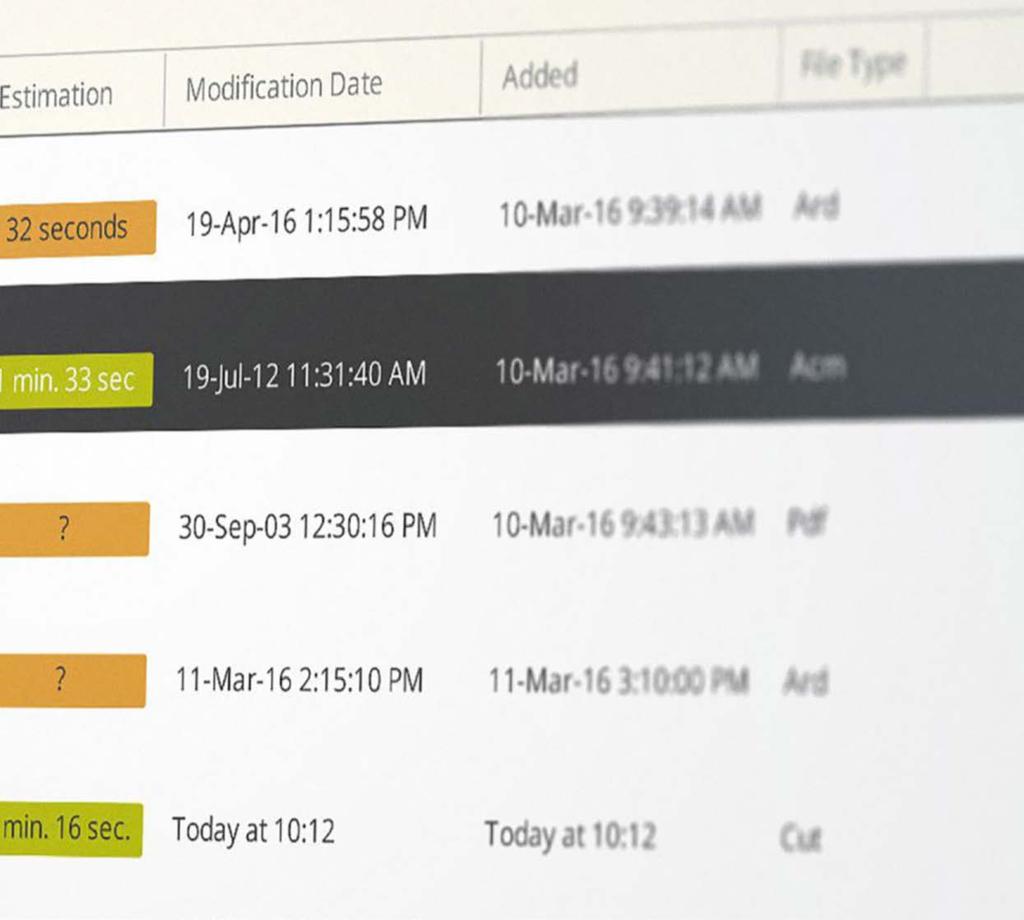Select the question mark badge beside 11-Mar-16 2:15:10 PM
The height and width of the screenshot is (920, 1024).
72,680
